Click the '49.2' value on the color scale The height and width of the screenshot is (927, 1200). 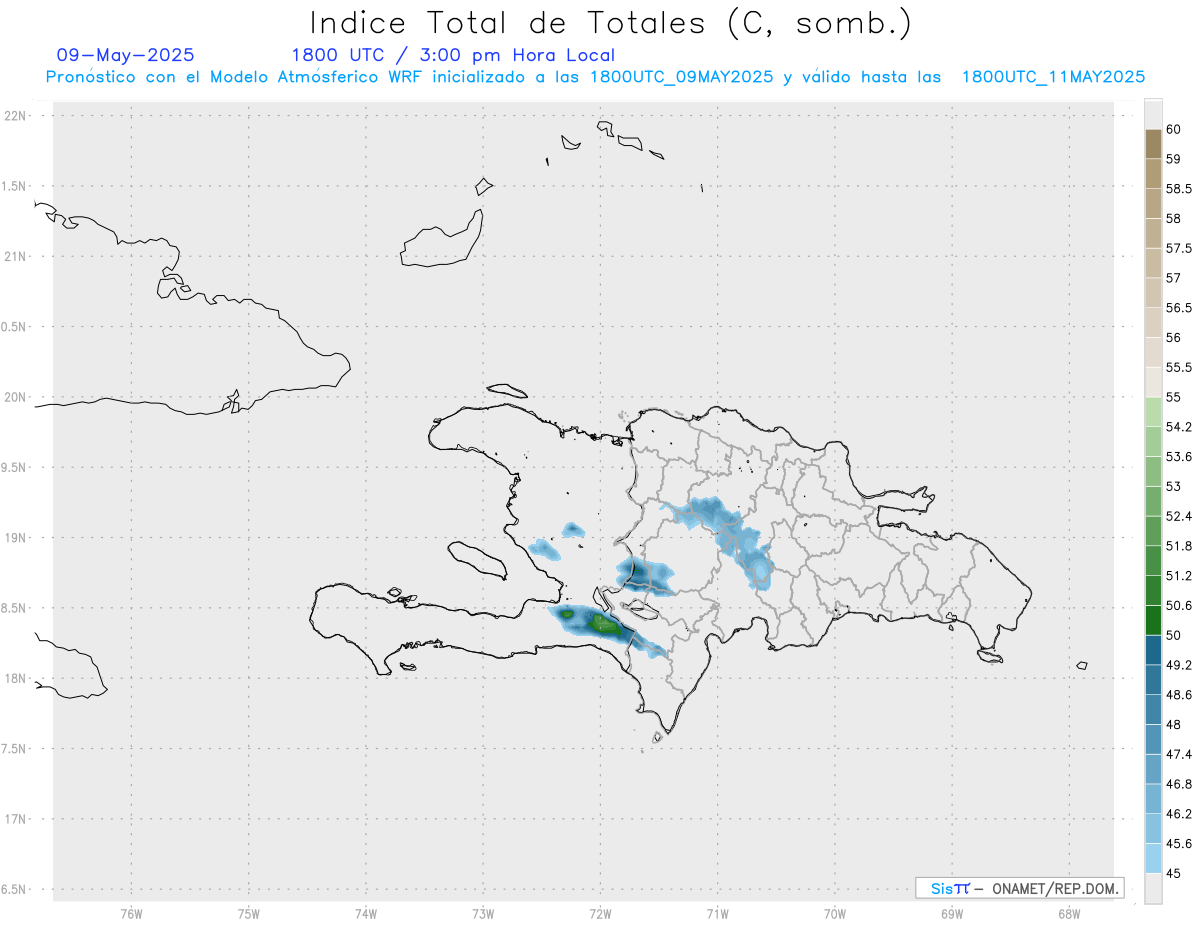[1178, 665]
